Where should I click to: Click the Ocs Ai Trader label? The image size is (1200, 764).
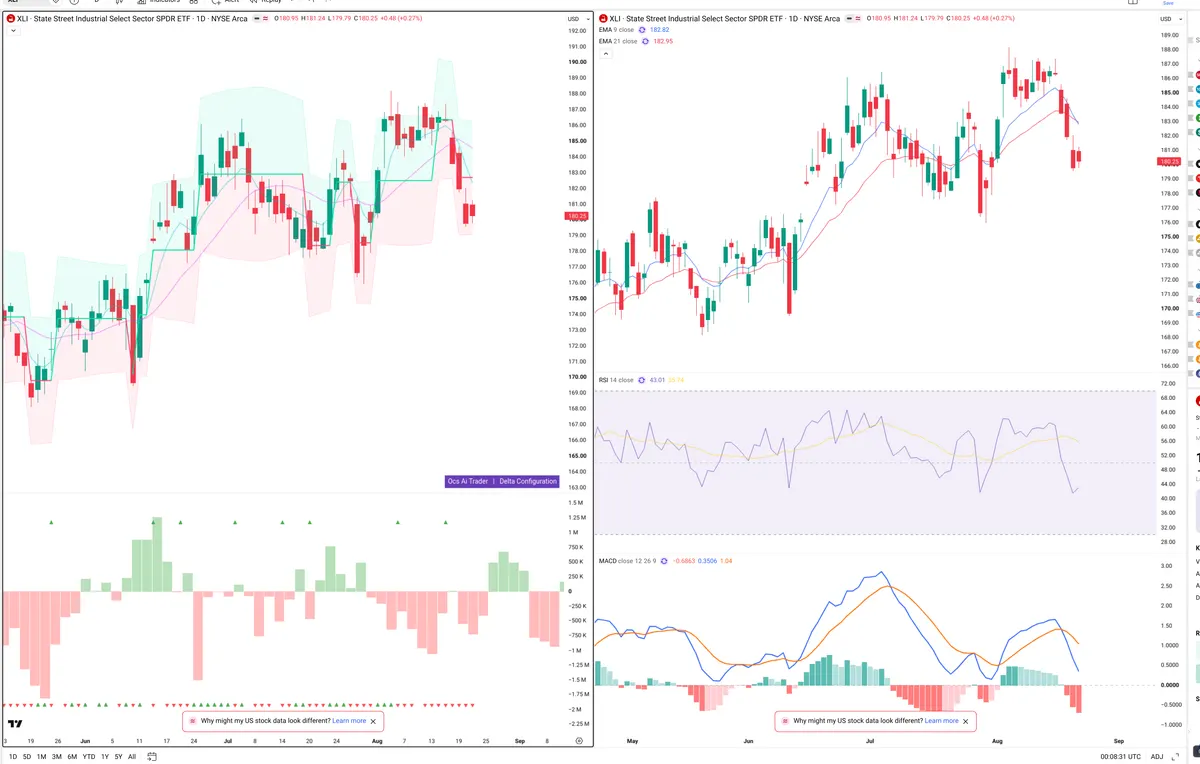click(x=468, y=481)
